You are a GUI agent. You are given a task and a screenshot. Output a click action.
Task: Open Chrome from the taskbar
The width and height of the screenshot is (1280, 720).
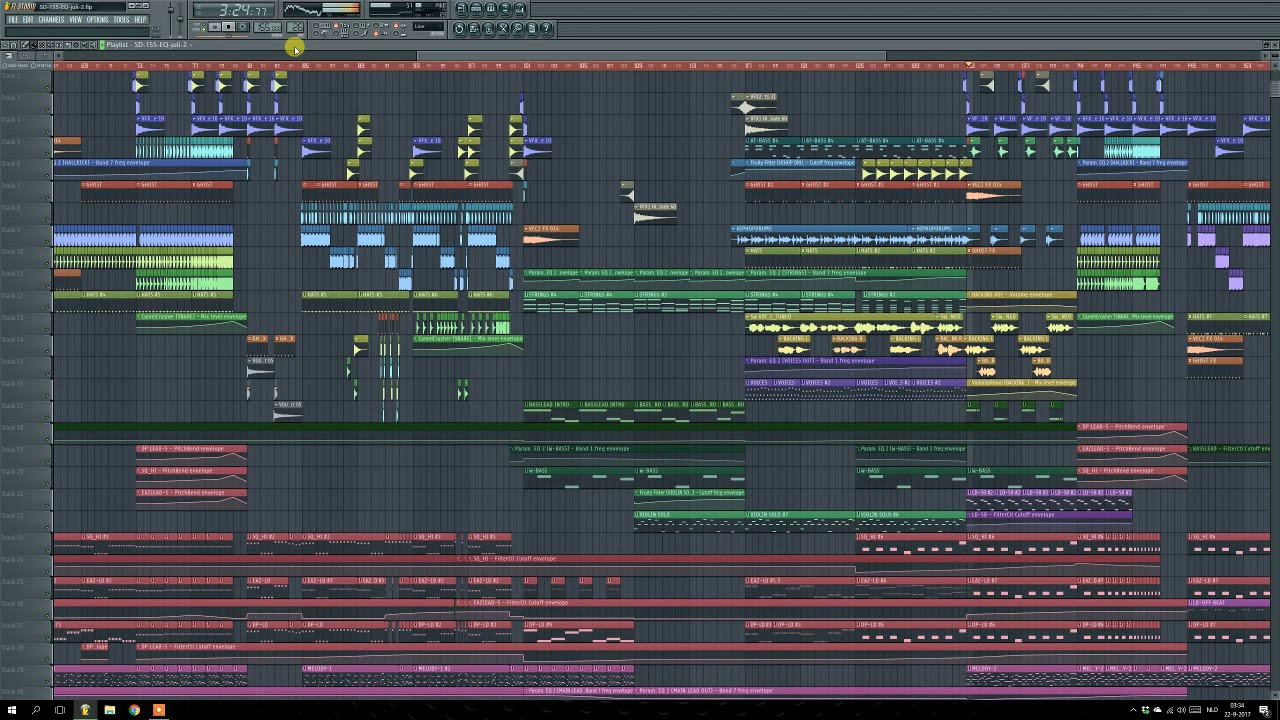pyautogui.click(x=134, y=710)
